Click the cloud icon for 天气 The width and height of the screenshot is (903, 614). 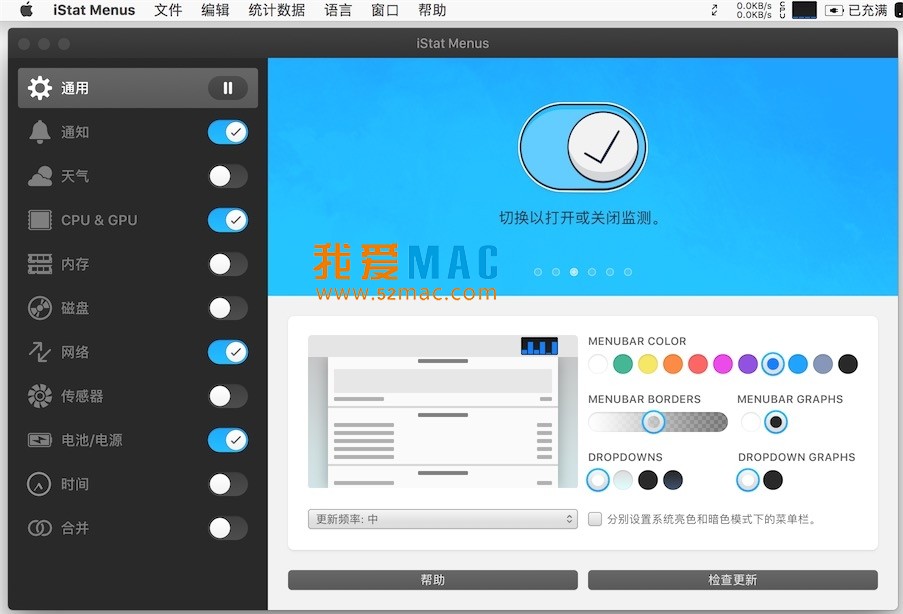pyautogui.click(x=40, y=176)
